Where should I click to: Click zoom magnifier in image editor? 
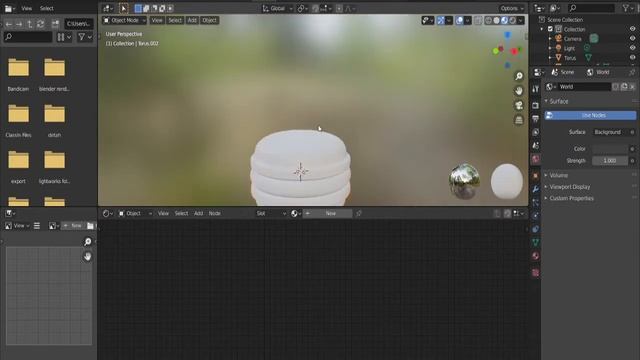[x=87, y=242]
